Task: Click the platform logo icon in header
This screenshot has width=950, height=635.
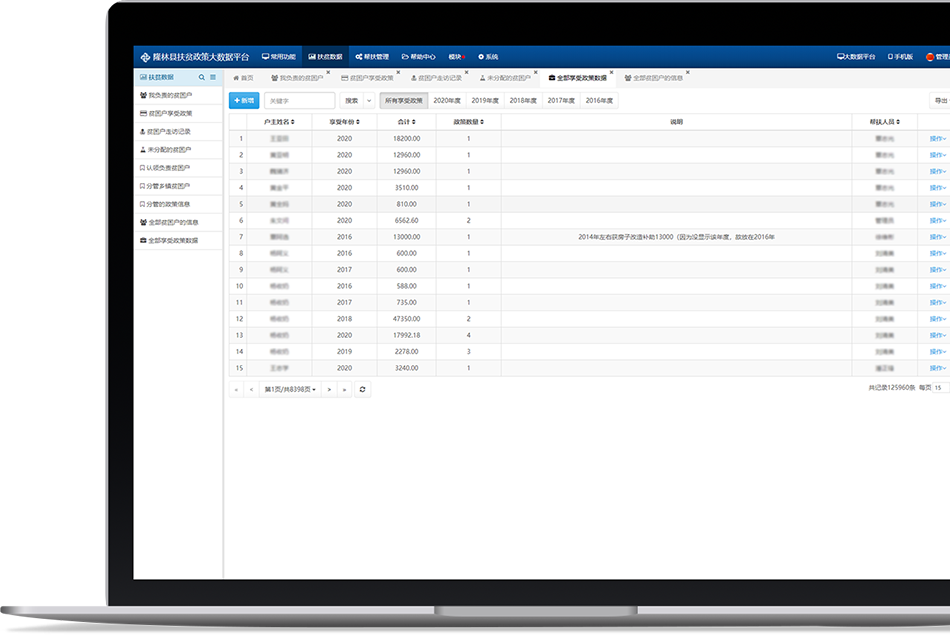Action: pos(145,58)
